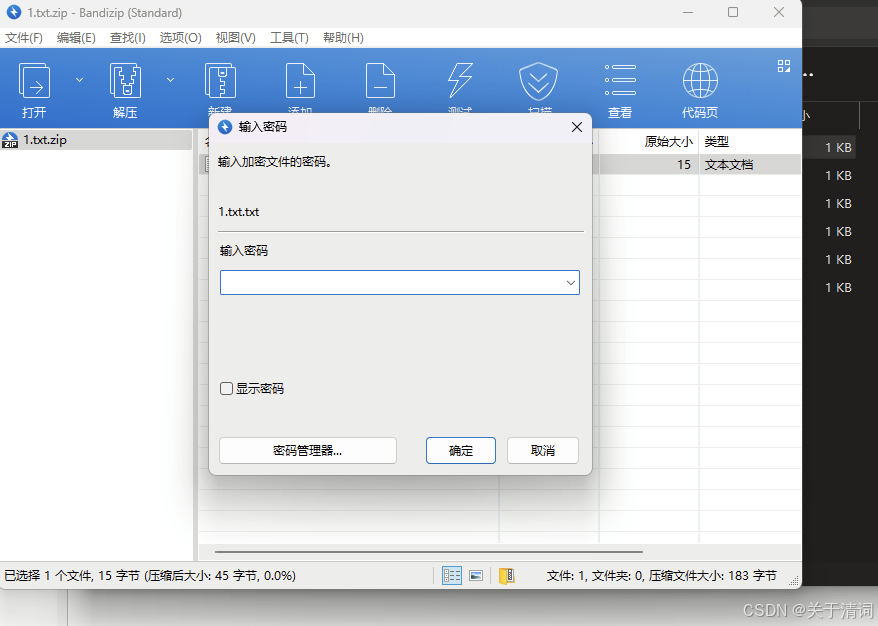Cancel with the 取消 button
This screenshot has width=878, height=626.
pos(543,451)
